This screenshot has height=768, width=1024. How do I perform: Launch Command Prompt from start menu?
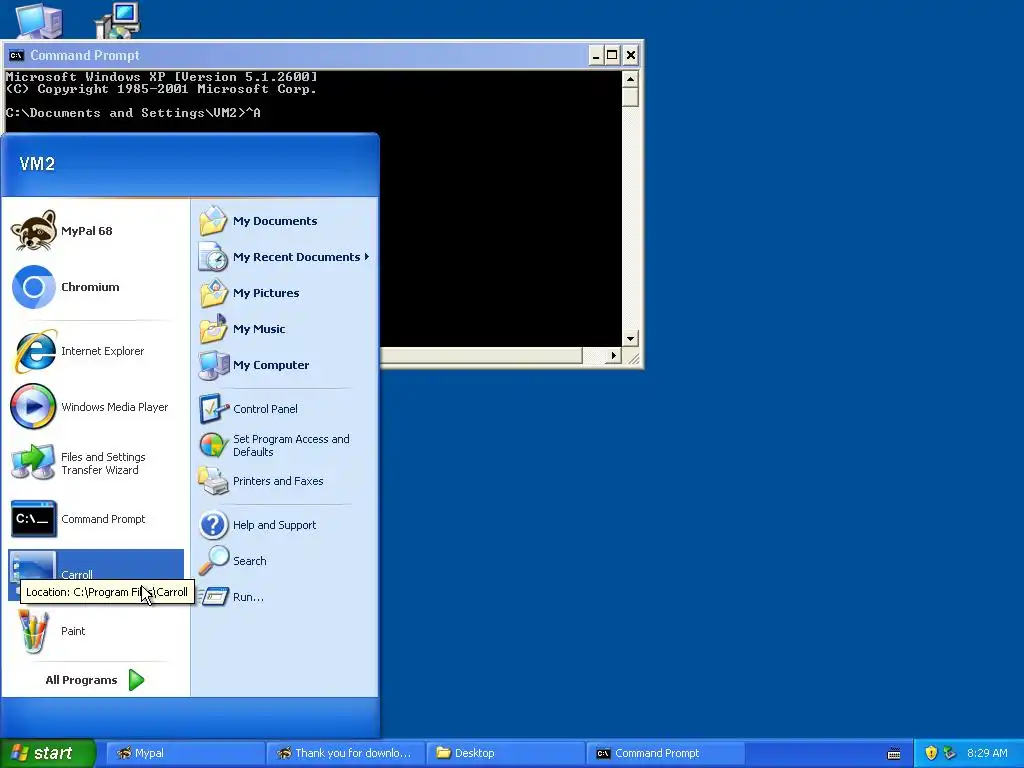pos(95,519)
